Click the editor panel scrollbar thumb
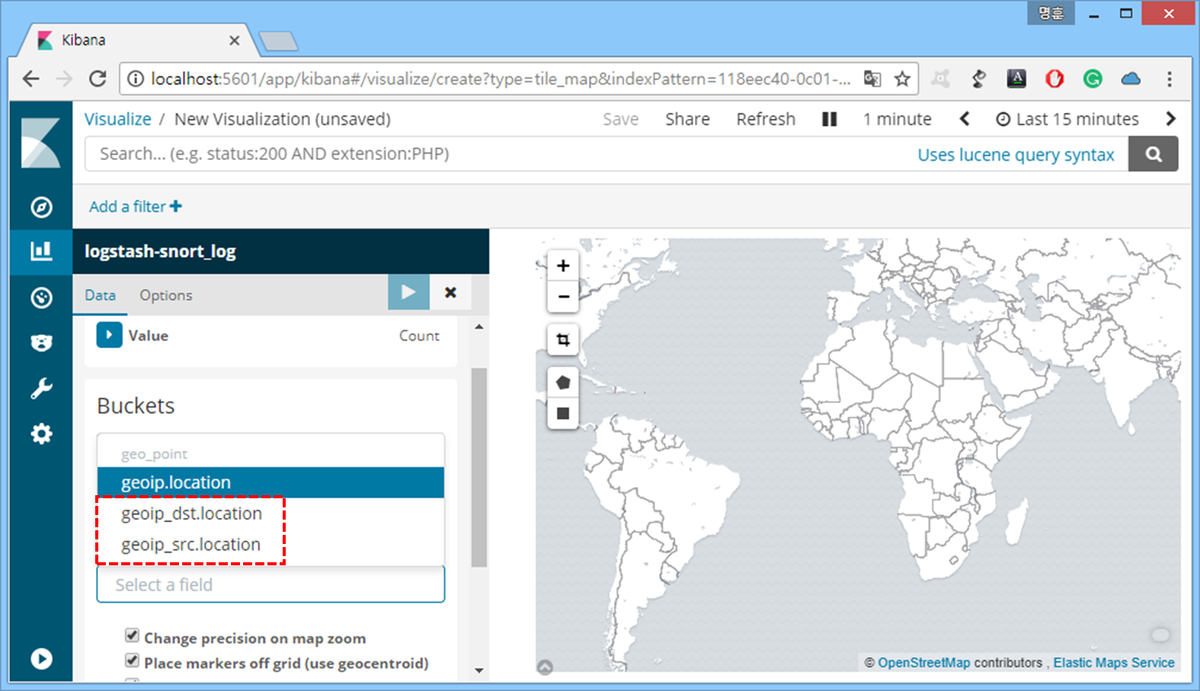Viewport: 1200px width, 691px height. pos(479,468)
